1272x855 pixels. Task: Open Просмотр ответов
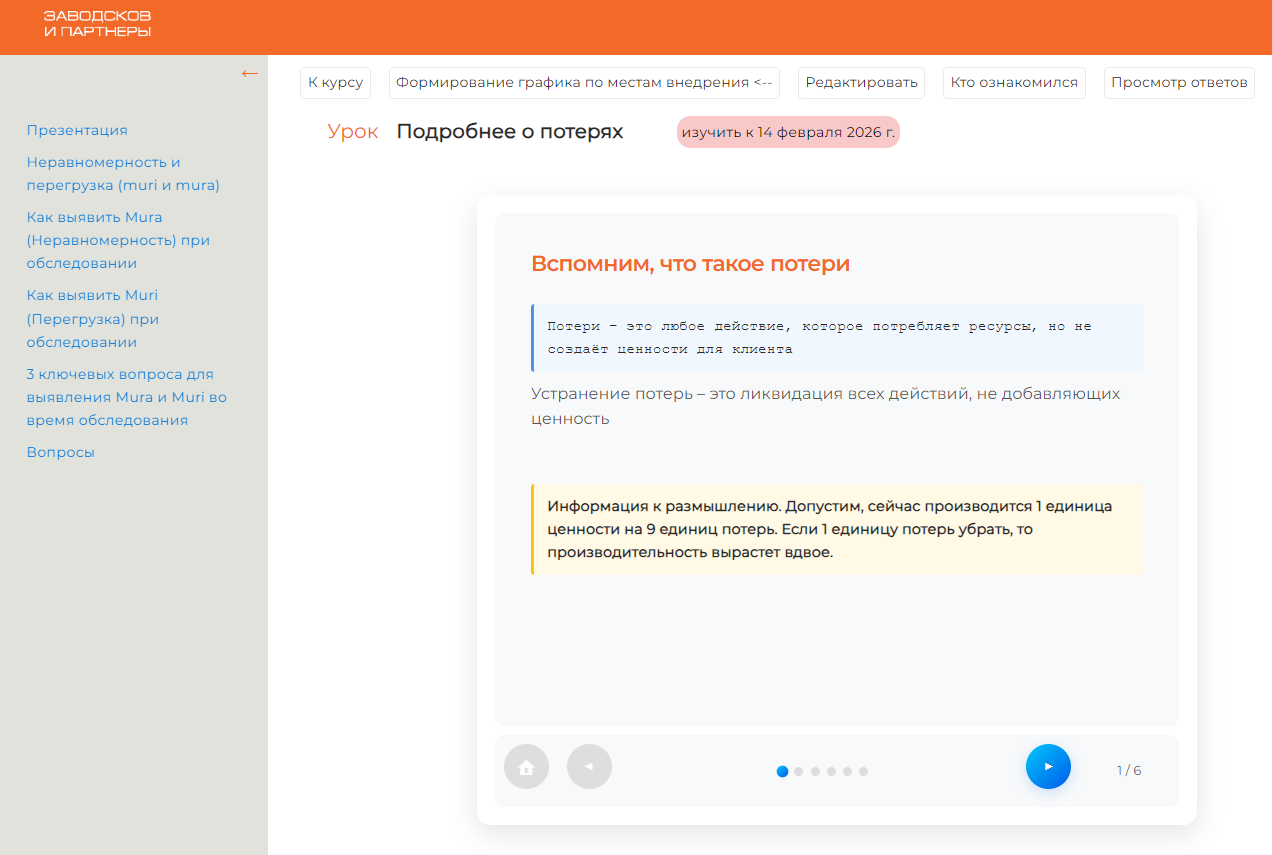coord(1179,83)
